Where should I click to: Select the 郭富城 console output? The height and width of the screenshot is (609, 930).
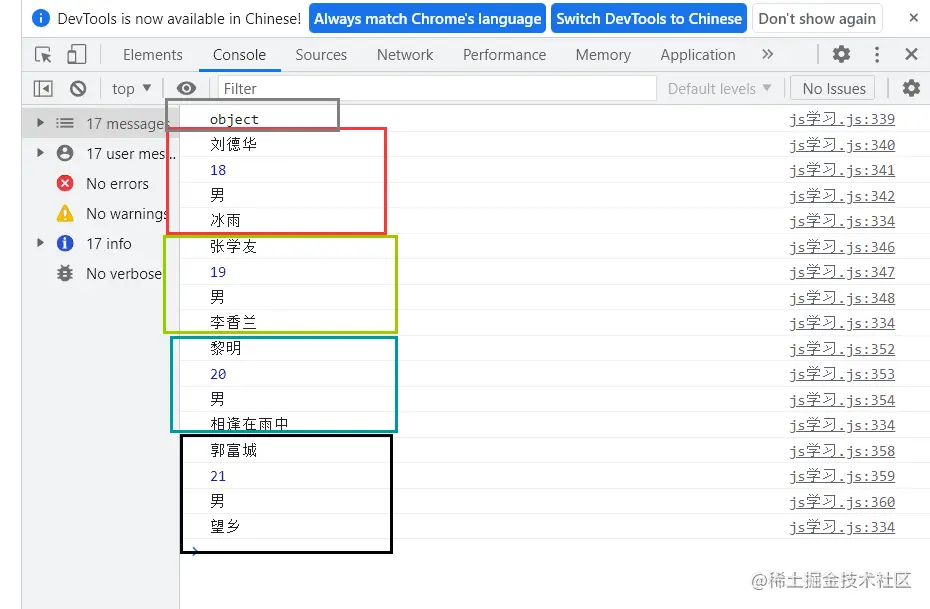[233, 450]
